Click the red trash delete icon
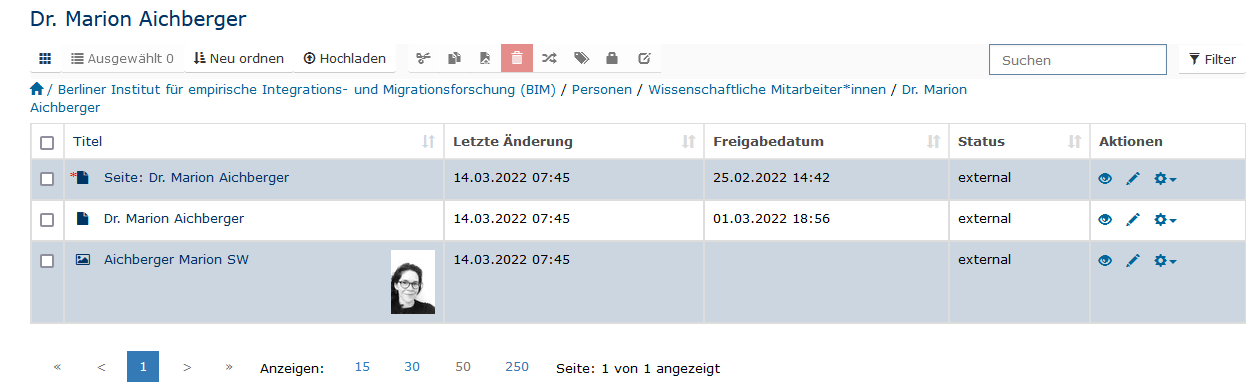 (516, 59)
